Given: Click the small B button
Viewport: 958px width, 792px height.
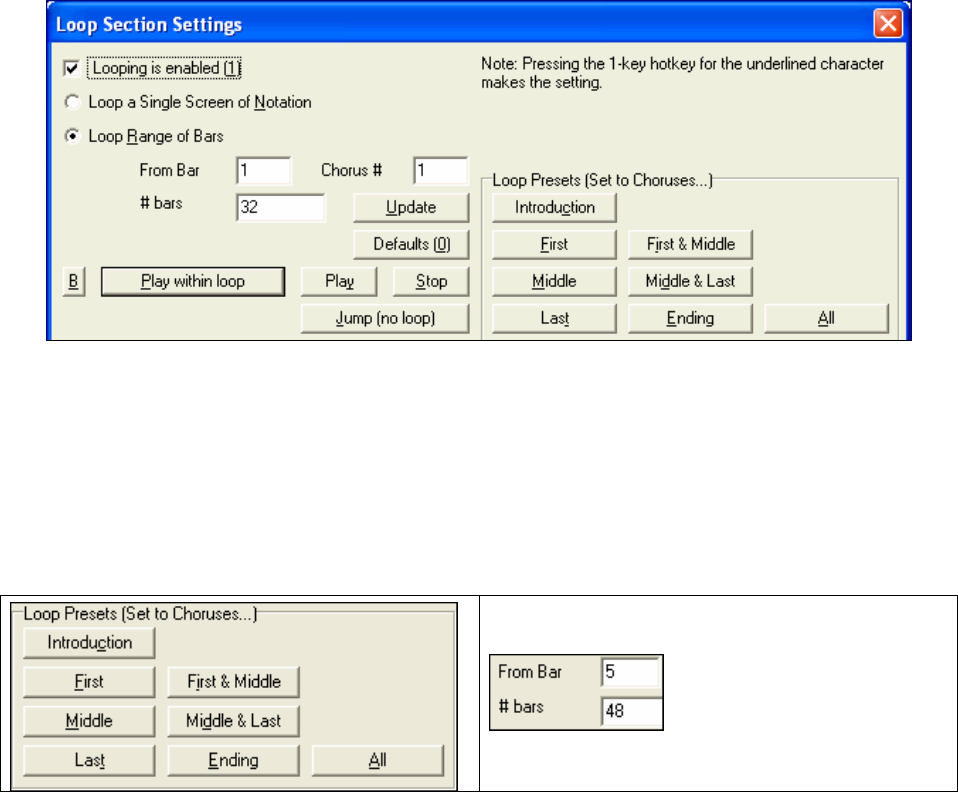Looking at the screenshot, I should click(73, 281).
